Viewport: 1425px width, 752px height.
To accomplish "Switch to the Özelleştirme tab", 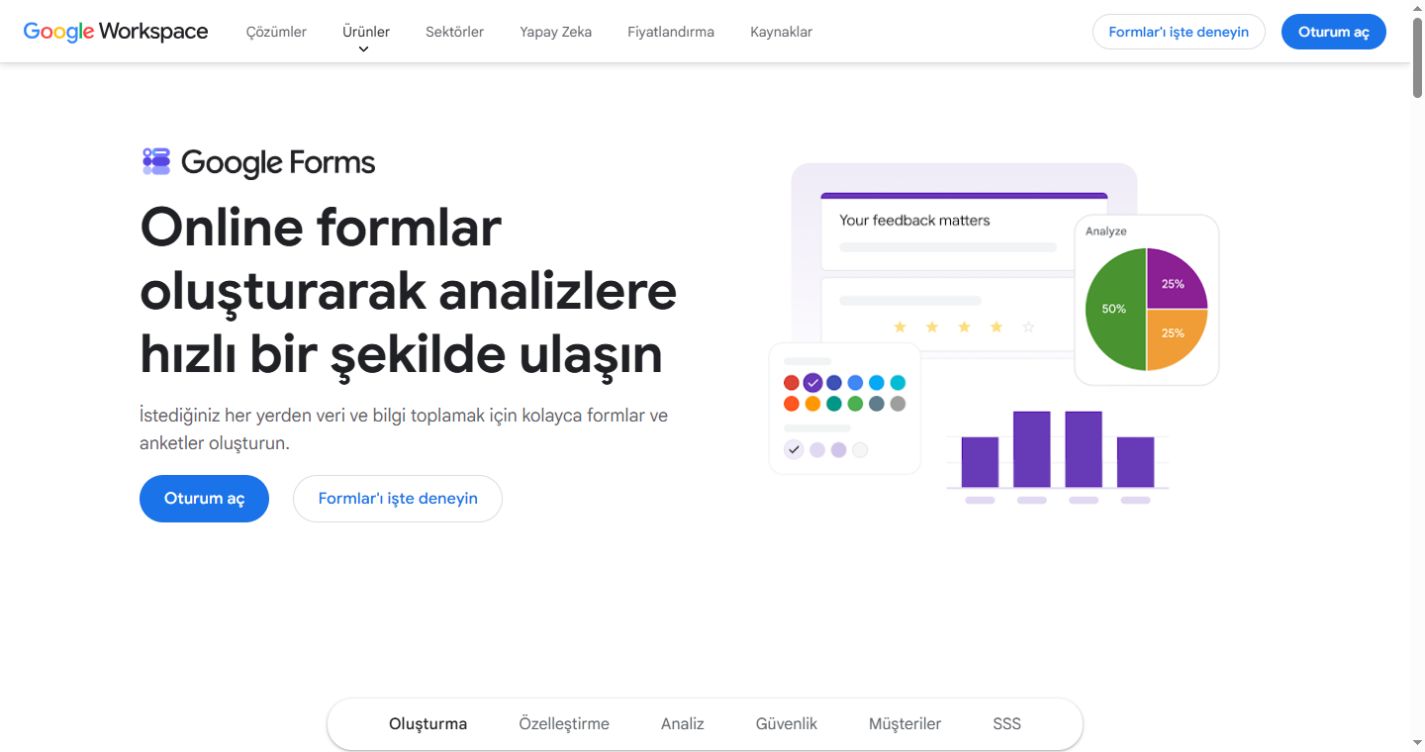I will point(564,723).
